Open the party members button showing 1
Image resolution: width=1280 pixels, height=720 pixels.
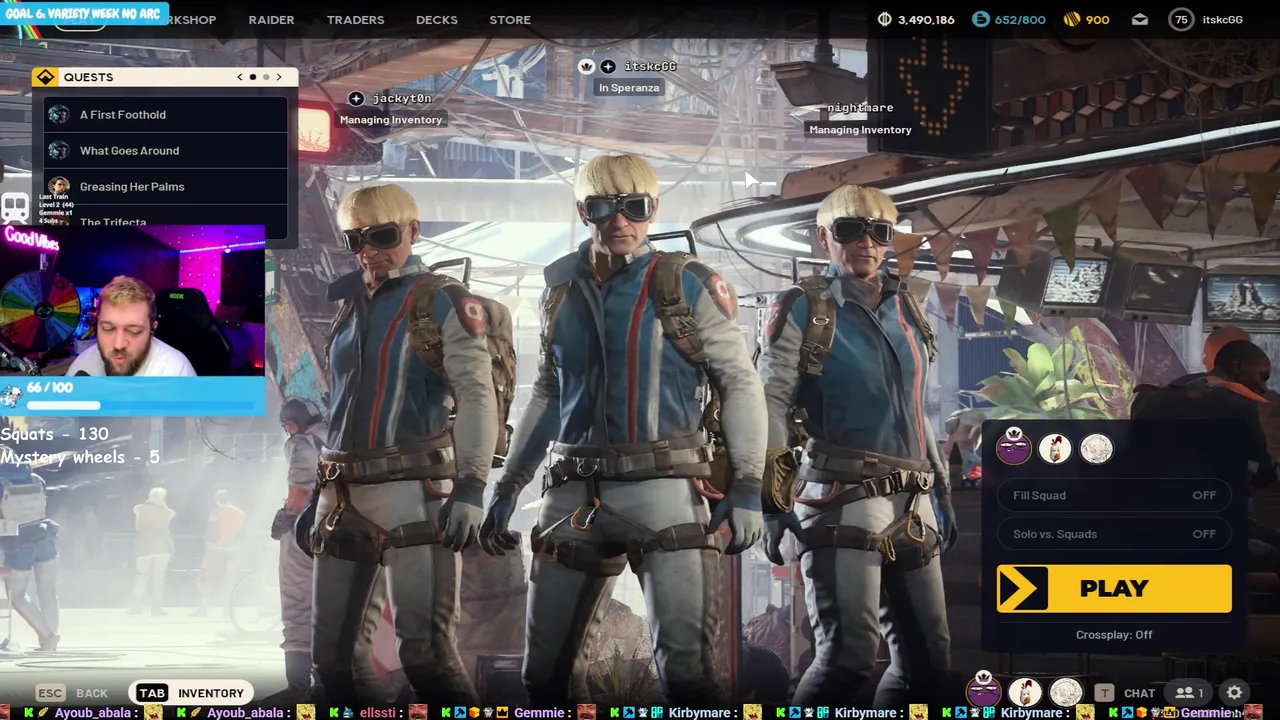click(1188, 693)
